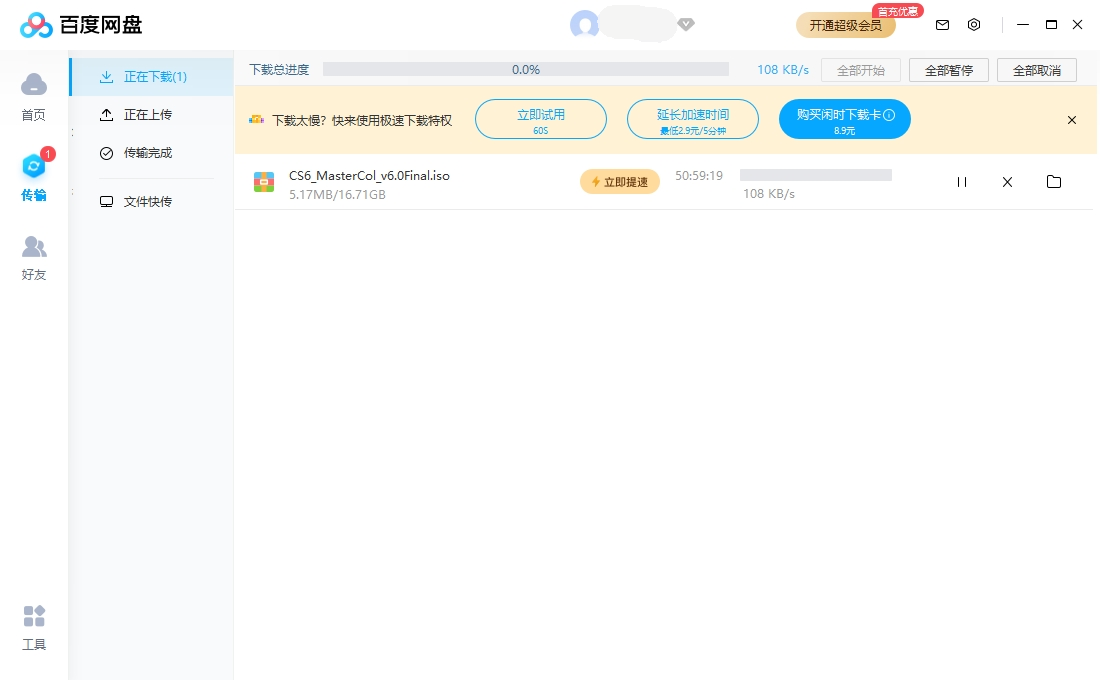Open the 好友 friends sidebar icon
This screenshot has width=1100, height=680.
34,246
